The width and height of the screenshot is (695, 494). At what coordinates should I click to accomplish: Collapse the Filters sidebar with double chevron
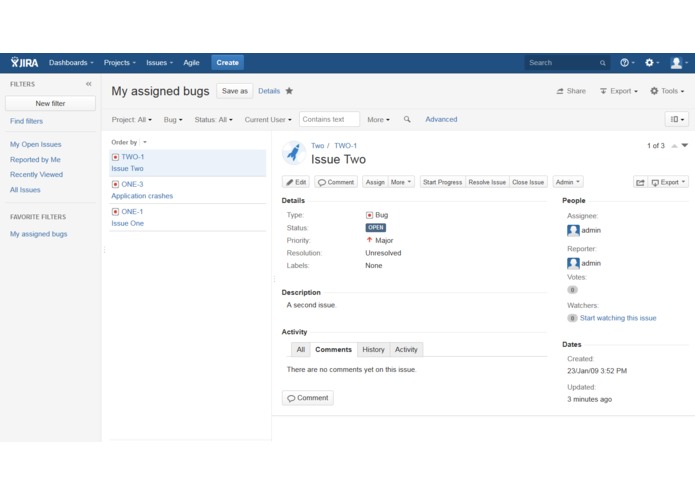[89, 84]
